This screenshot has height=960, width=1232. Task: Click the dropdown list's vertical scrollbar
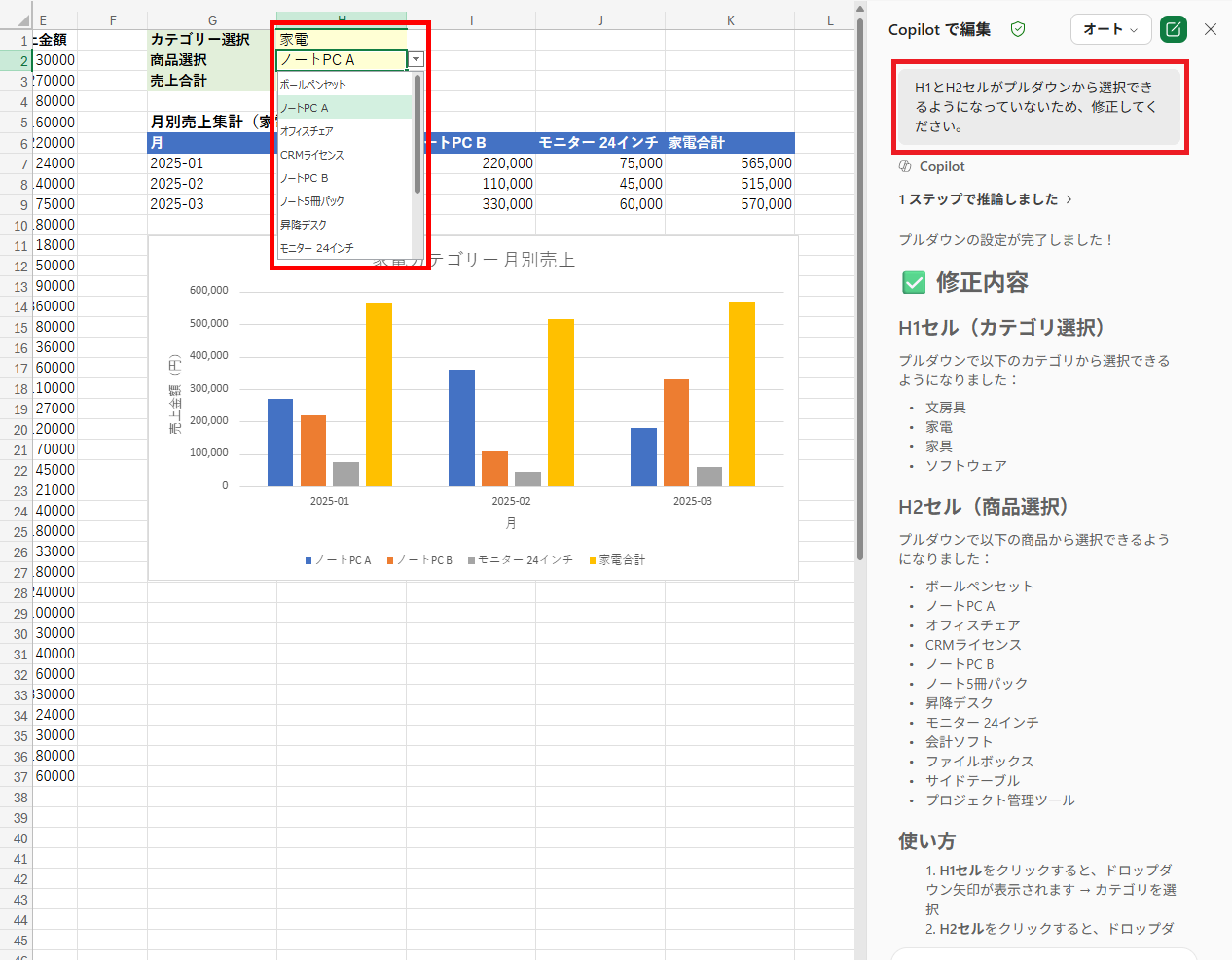[417, 136]
